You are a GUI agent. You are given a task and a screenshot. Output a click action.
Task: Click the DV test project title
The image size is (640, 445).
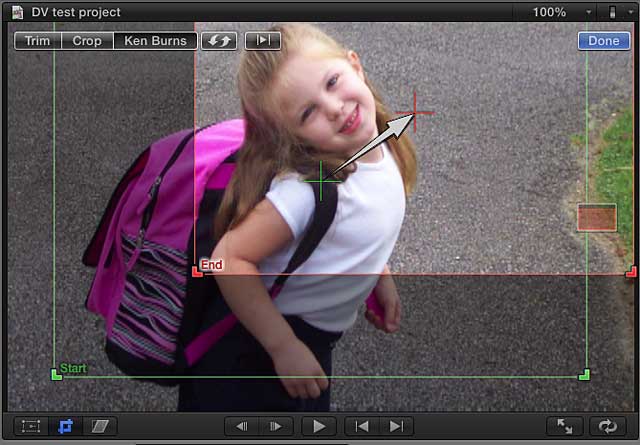click(x=76, y=12)
